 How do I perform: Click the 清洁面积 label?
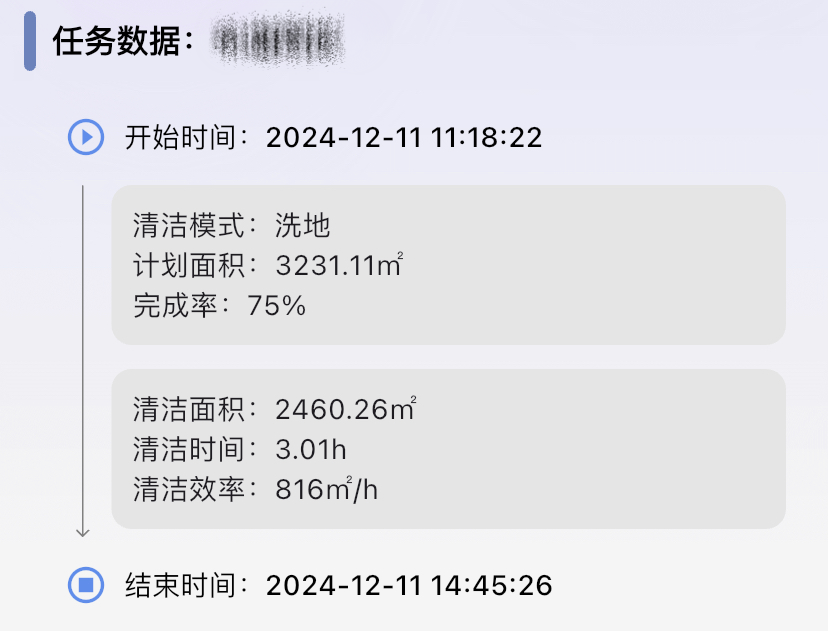pyautogui.click(x=194, y=409)
